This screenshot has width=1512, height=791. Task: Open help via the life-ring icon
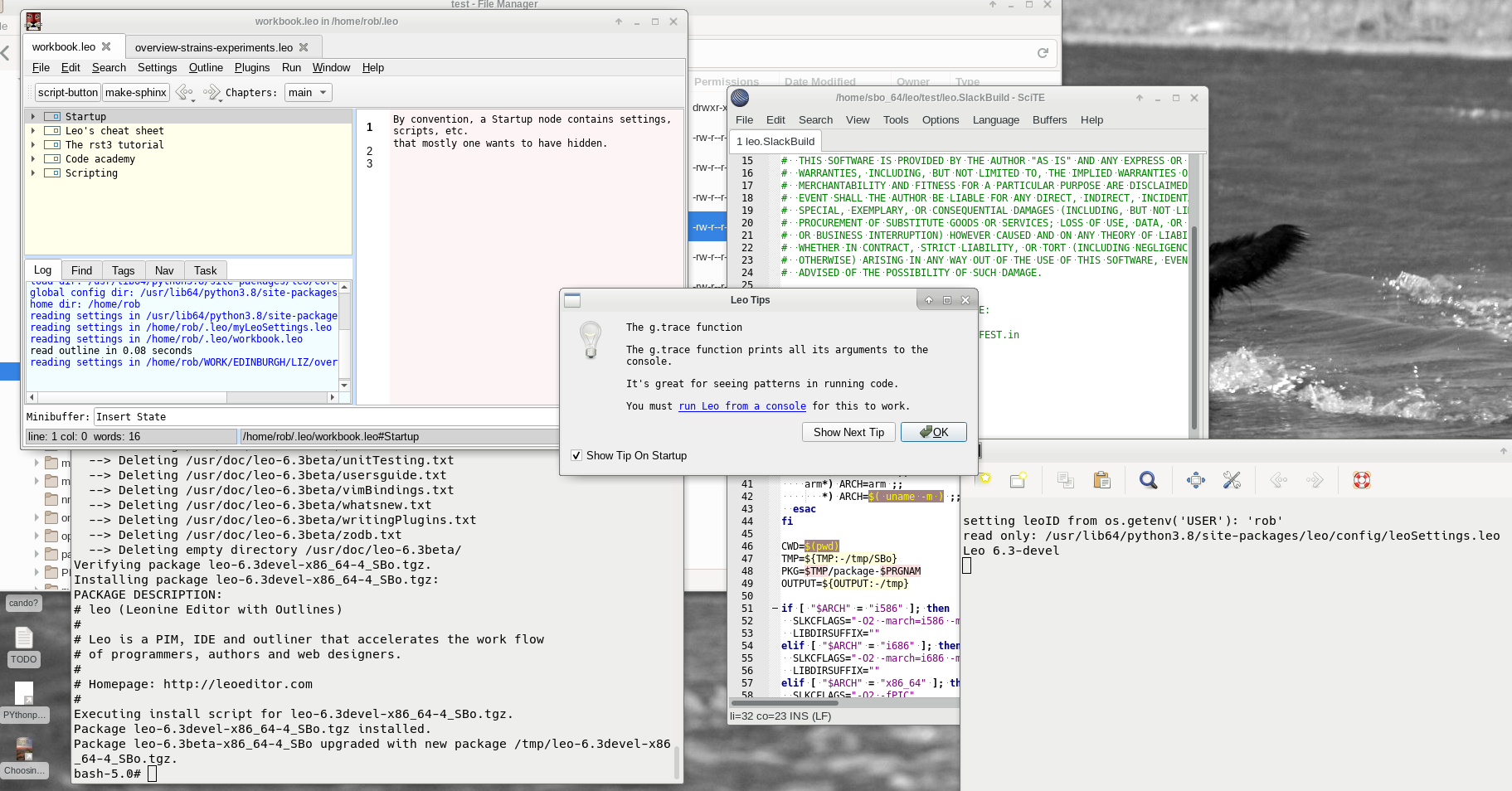point(1363,480)
